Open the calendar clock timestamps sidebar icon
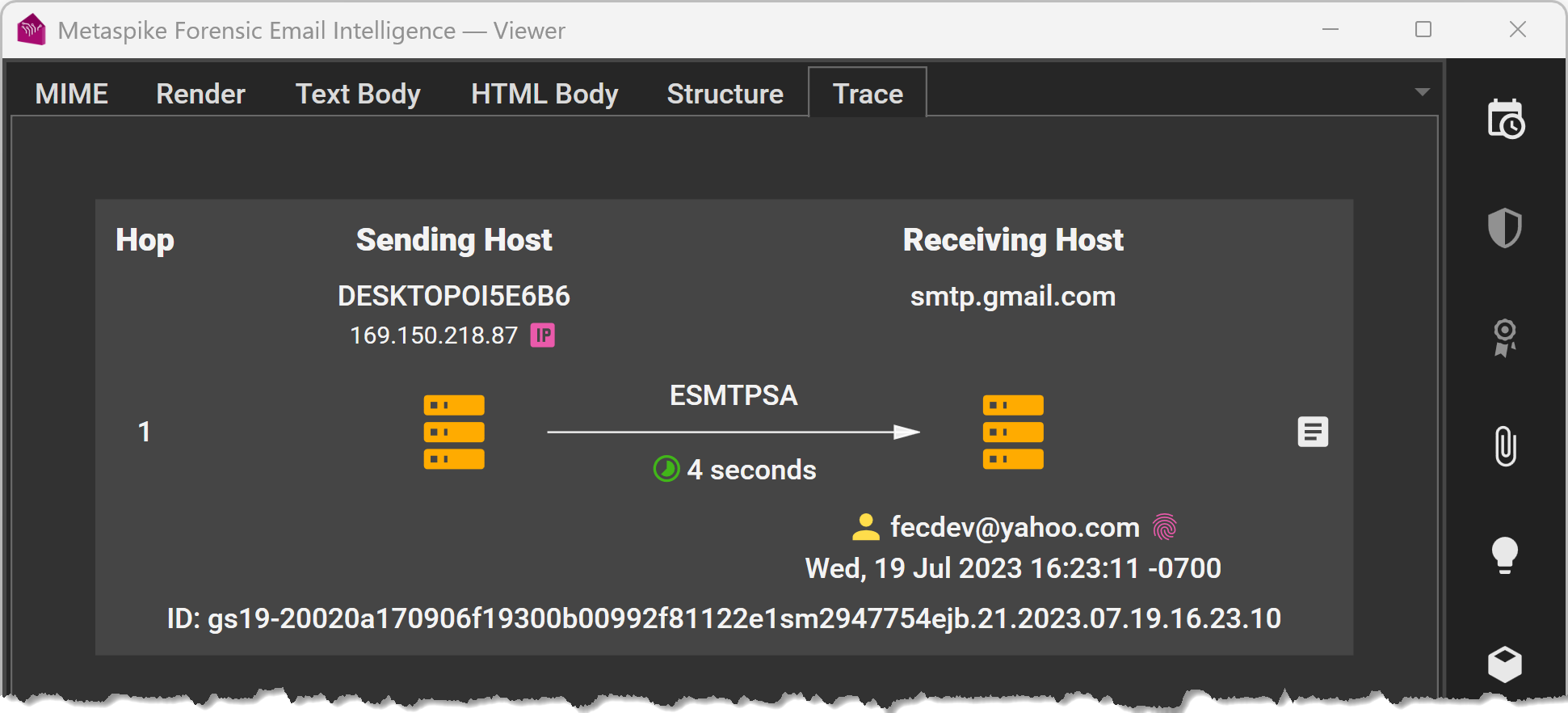 tap(1506, 120)
